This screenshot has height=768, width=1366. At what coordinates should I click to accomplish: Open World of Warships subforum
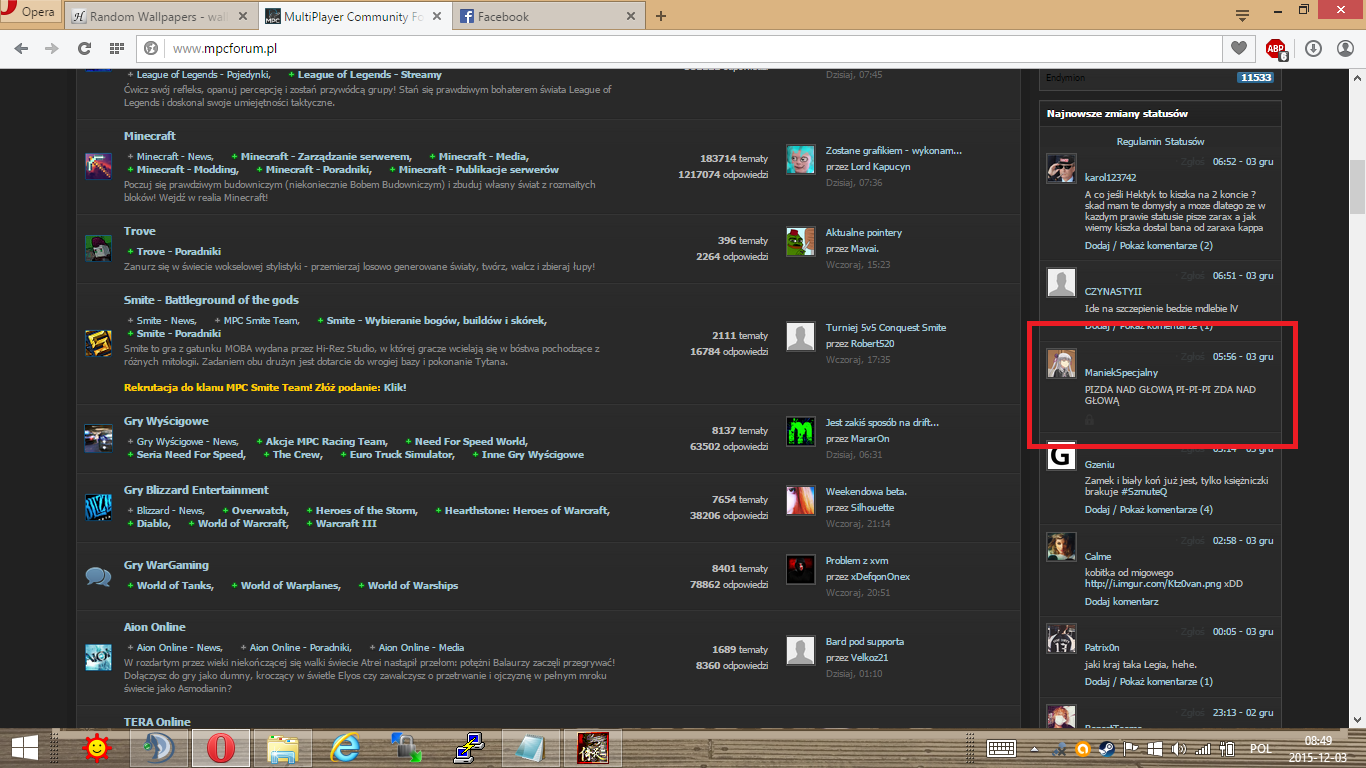click(x=413, y=586)
